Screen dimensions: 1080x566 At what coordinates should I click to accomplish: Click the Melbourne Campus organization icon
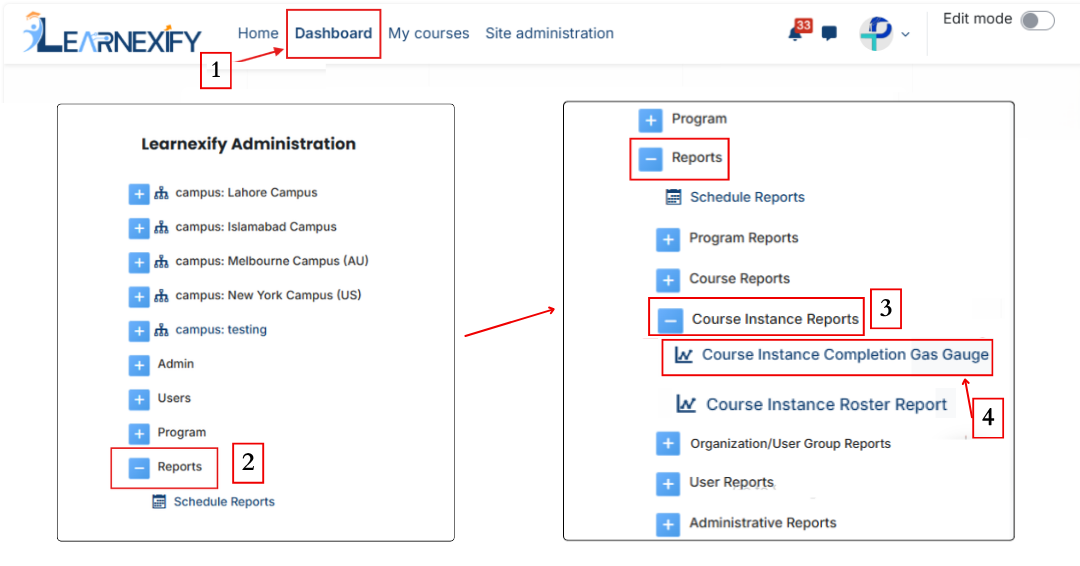pos(161,262)
